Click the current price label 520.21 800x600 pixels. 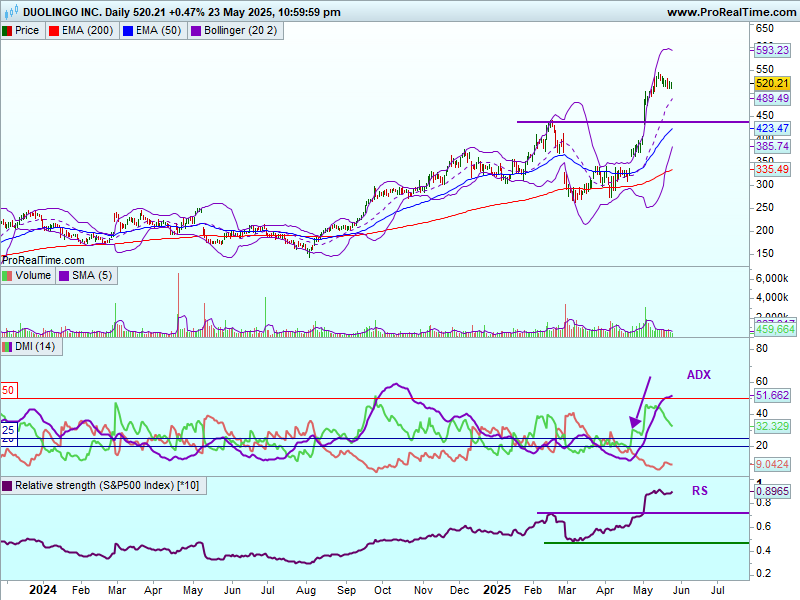771,84
